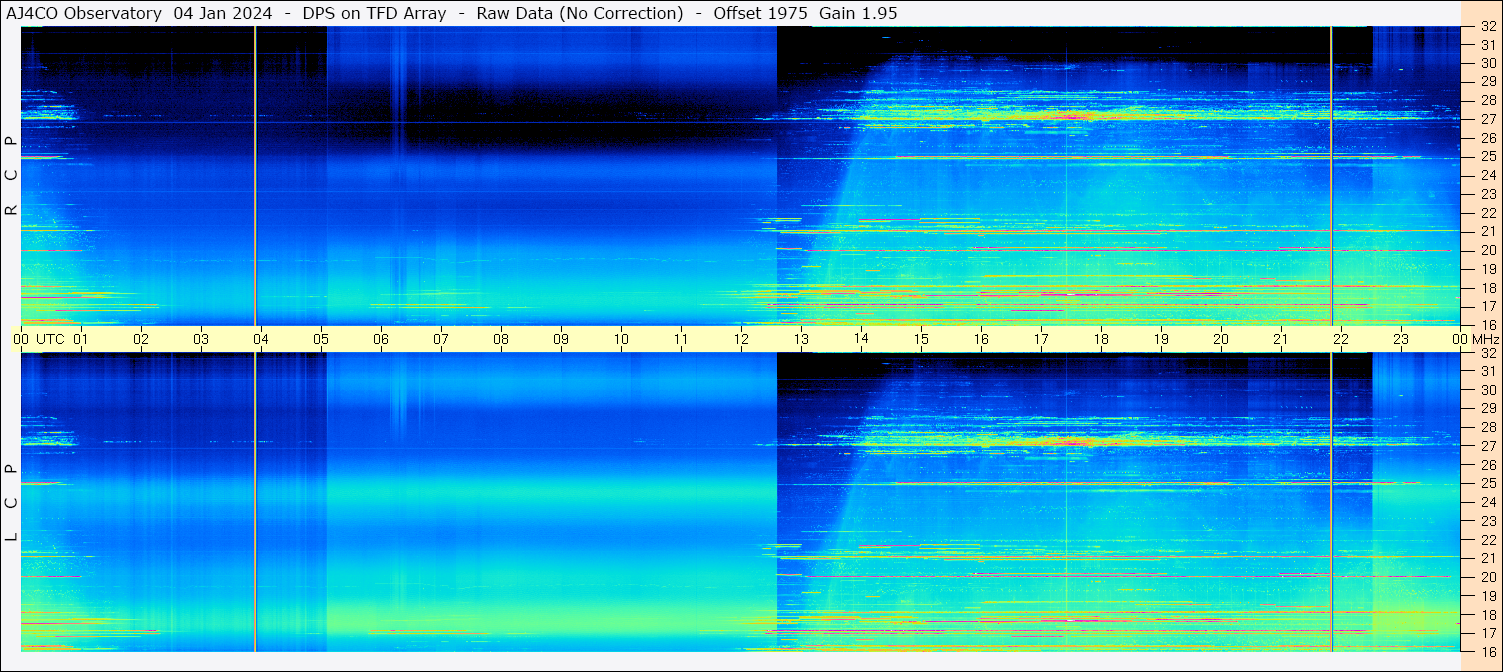Click "24" on the LCP frequency scale
The image size is (1503, 672).
coord(1488,502)
